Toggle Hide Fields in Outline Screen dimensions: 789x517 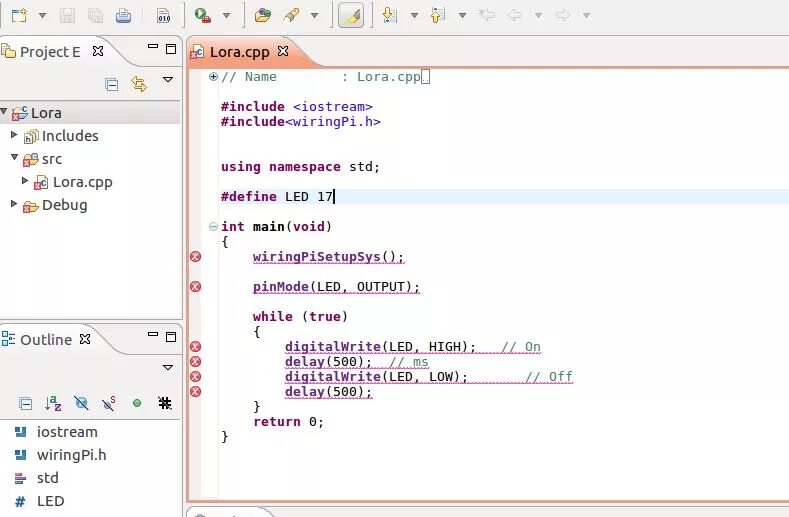81,403
